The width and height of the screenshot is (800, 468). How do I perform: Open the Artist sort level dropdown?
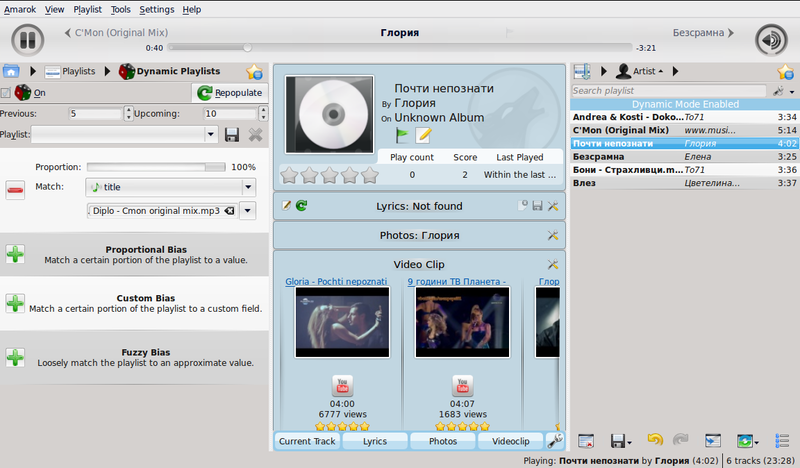[x=640, y=71]
